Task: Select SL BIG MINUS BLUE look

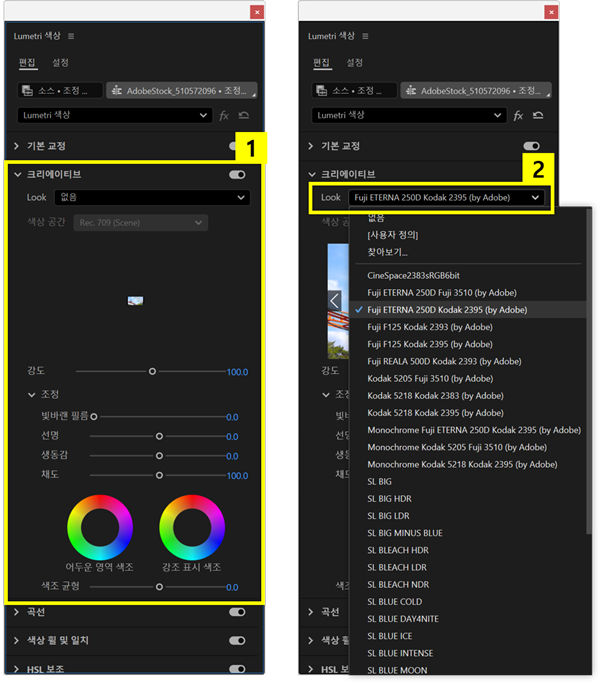Action: (x=405, y=533)
